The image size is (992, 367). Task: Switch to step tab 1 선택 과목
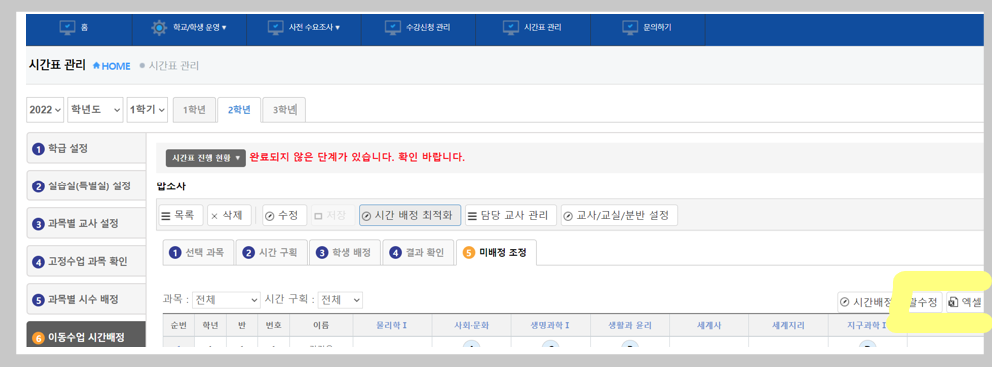pyautogui.click(x=198, y=252)
